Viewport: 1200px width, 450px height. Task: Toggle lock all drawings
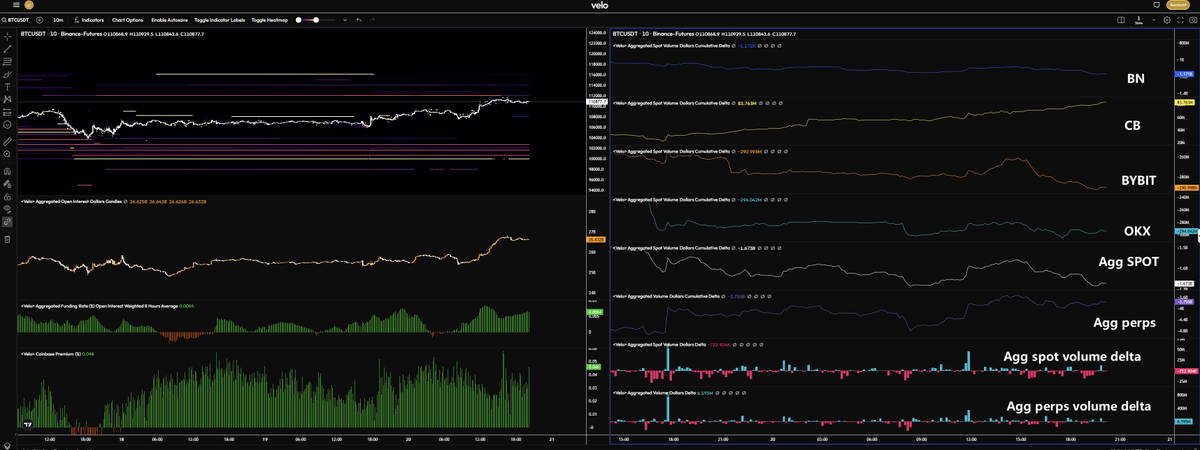pyautogui.click(x=7, y=196)
